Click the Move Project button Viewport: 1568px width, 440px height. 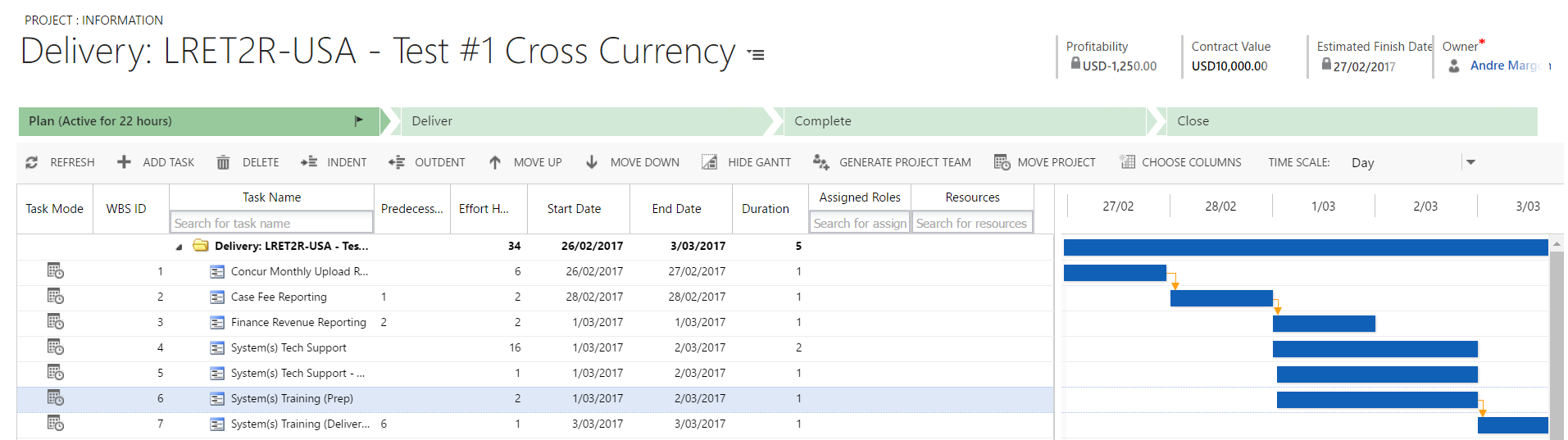[1045, 162]
